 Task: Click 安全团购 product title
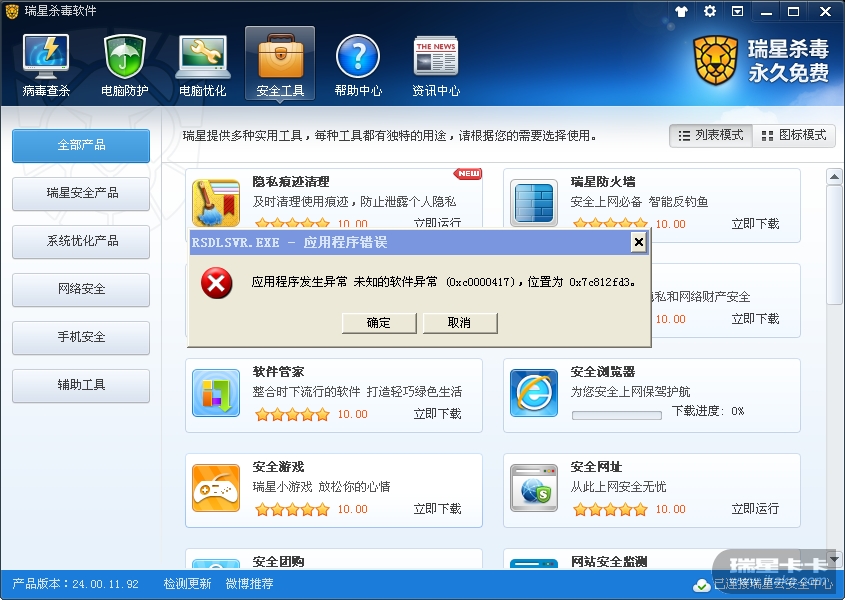click(278, 562)
